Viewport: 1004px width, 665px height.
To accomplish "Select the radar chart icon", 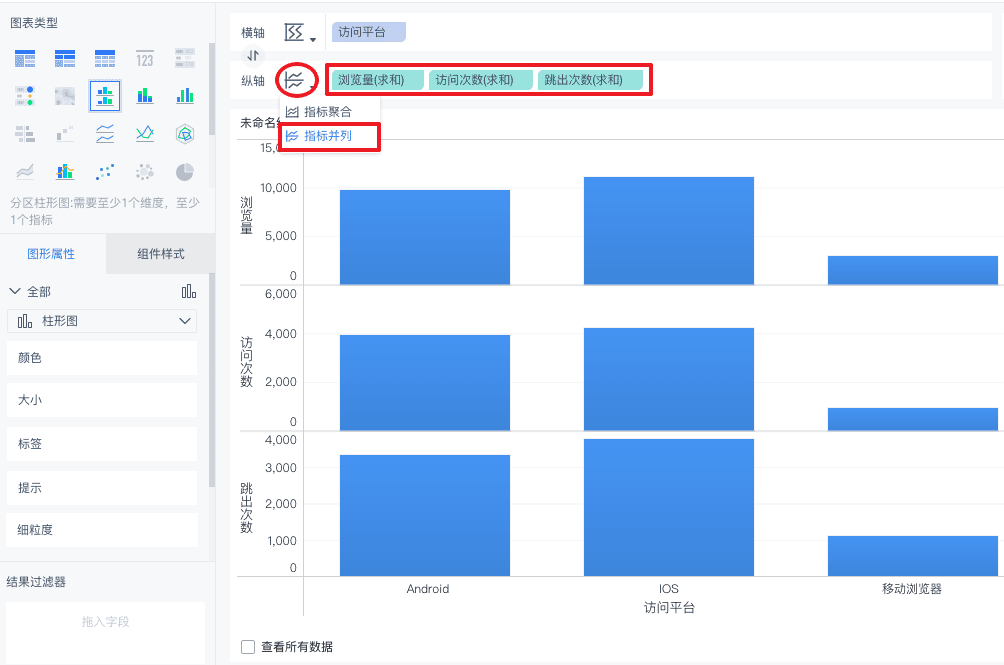I will (x=184, y=134).
